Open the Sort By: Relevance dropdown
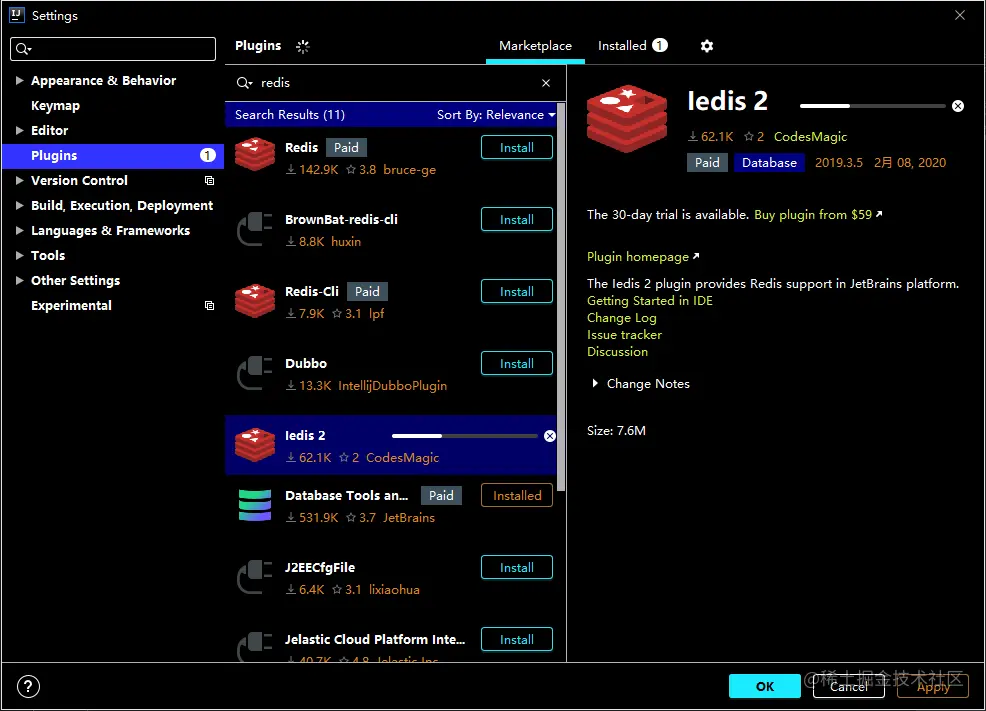 496,114
